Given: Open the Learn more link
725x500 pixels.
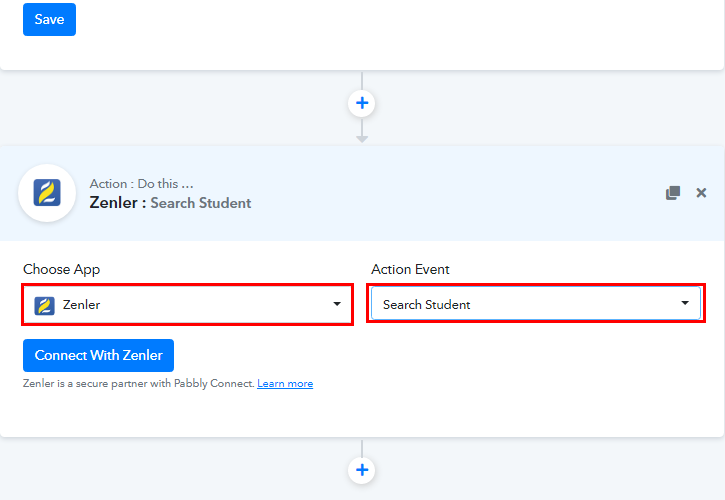Looking at the screenshot, I should (x=285, y=384).
